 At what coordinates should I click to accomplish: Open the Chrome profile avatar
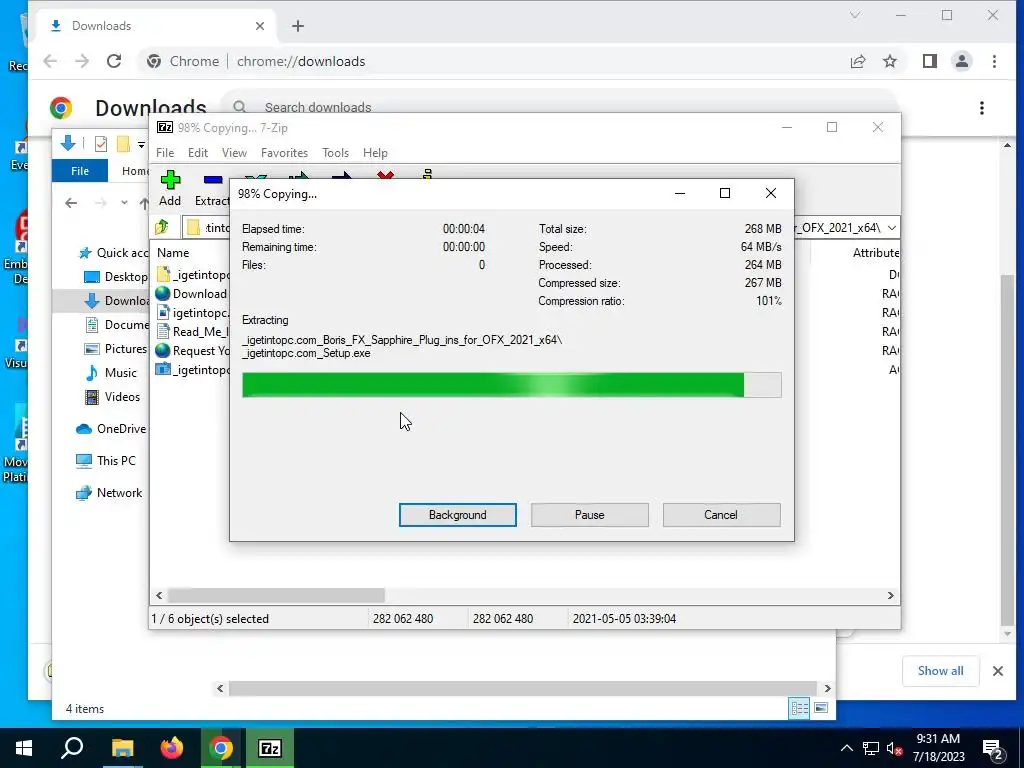tap(962, 61)
